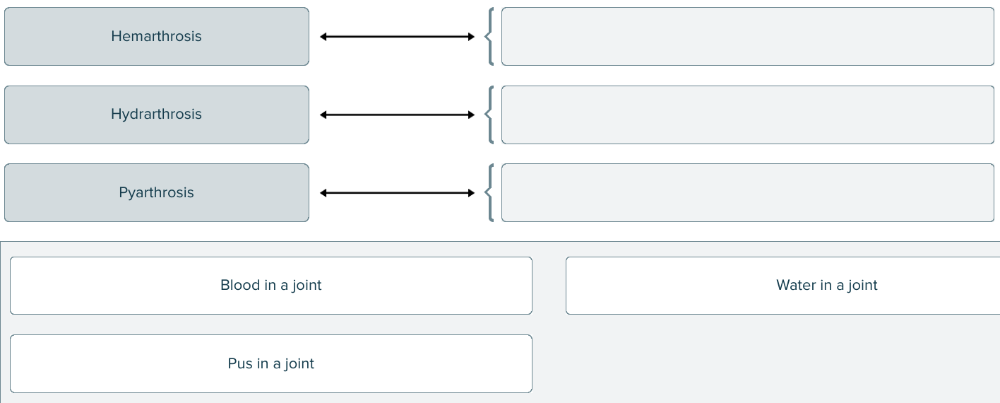Click the middle of the Hydrarthrosis arrow line
1000x403 pixels.
click(x=397, y=115)
